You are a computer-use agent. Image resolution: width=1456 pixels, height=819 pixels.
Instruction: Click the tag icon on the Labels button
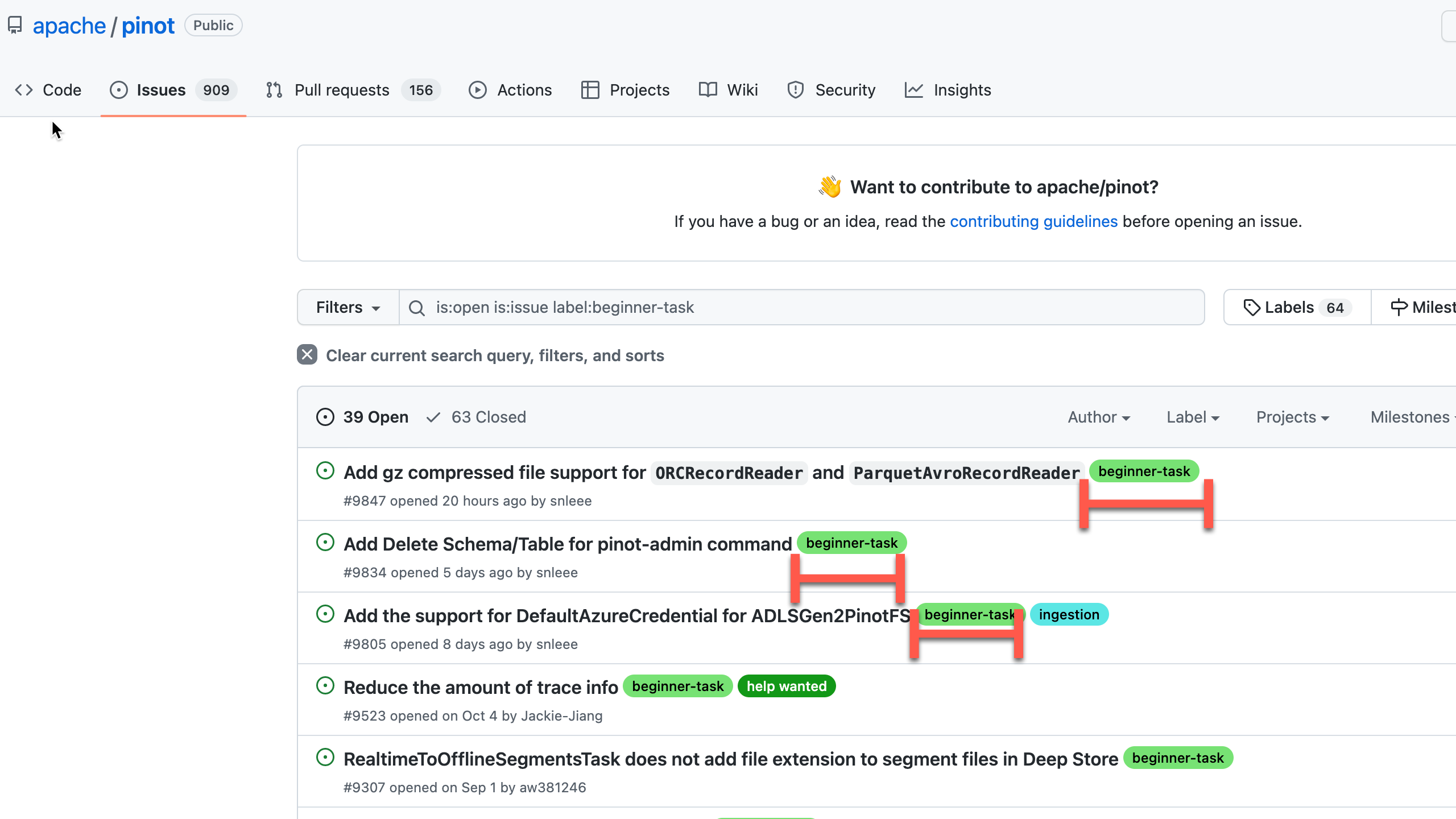coord(1251,308)
